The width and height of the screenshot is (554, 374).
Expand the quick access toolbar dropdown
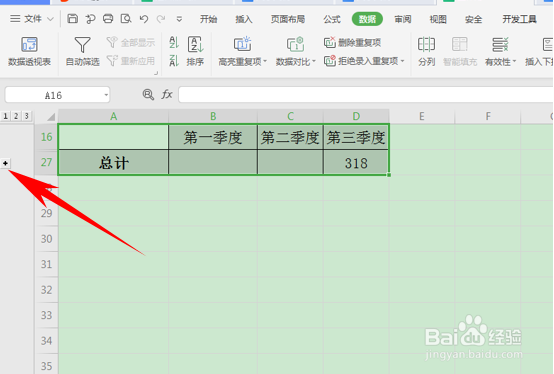click(x=179, y=19)
